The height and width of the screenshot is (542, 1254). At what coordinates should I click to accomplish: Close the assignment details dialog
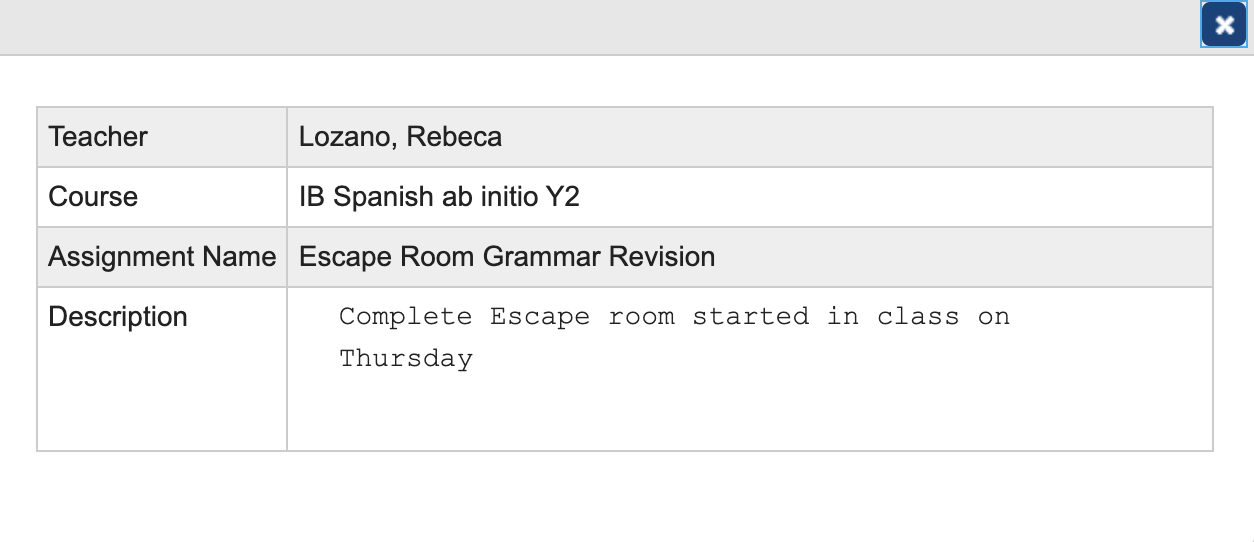pyautogui.click(x=1224, y=26)
